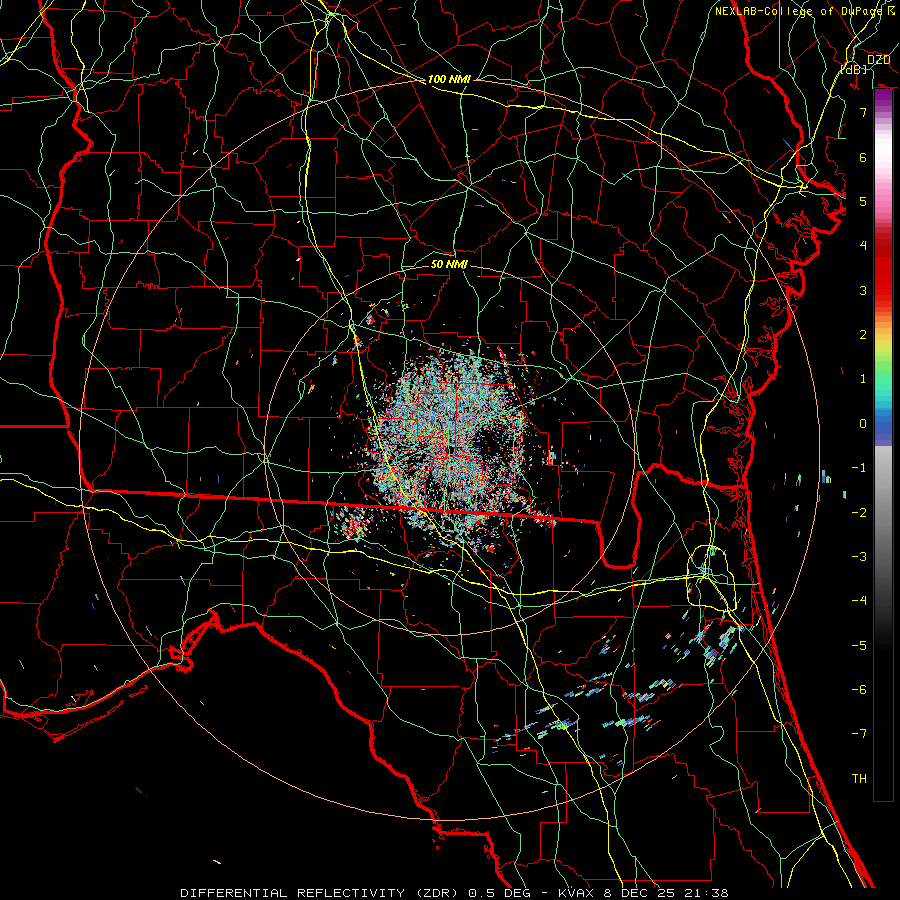The height and width of the screenshot is (900, 900).
Task: Click the -7 value on the scale
Action: [859, 734]
